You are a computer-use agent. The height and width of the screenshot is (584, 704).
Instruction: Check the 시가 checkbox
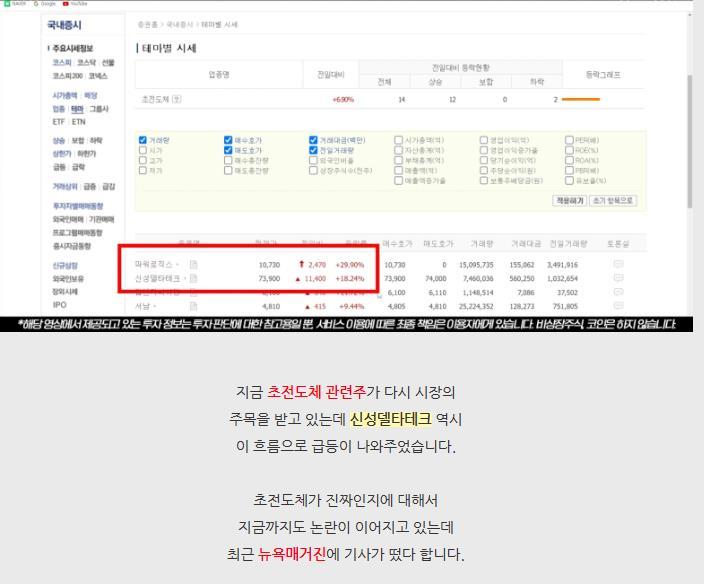143,150
